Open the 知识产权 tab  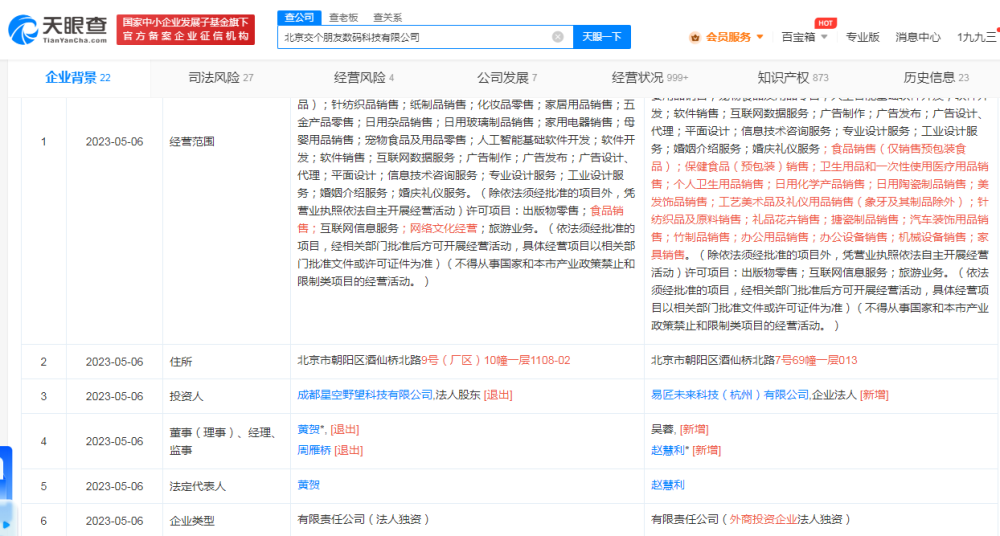(793, 78)
